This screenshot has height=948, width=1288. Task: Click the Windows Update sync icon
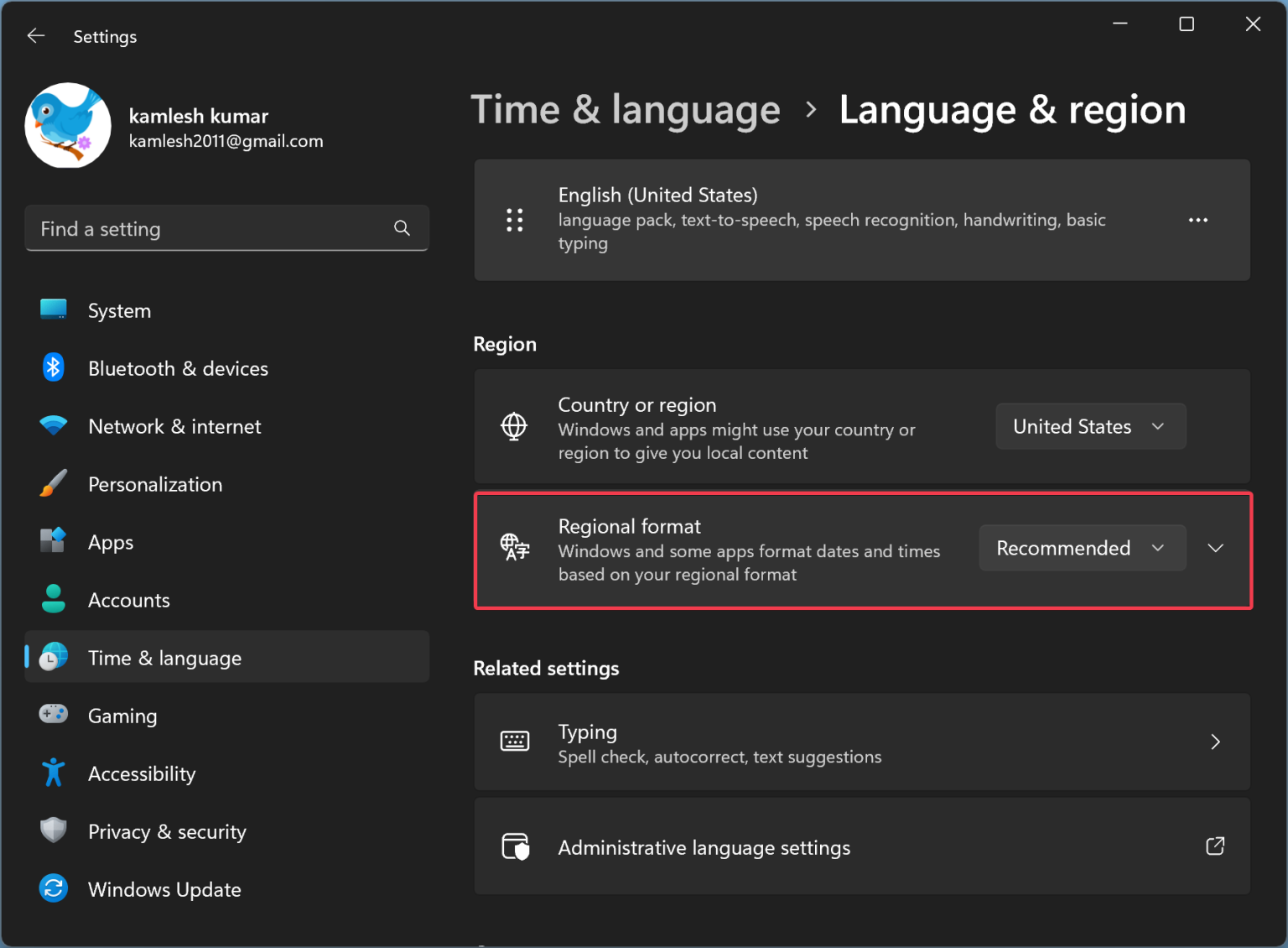pos(54,888)
